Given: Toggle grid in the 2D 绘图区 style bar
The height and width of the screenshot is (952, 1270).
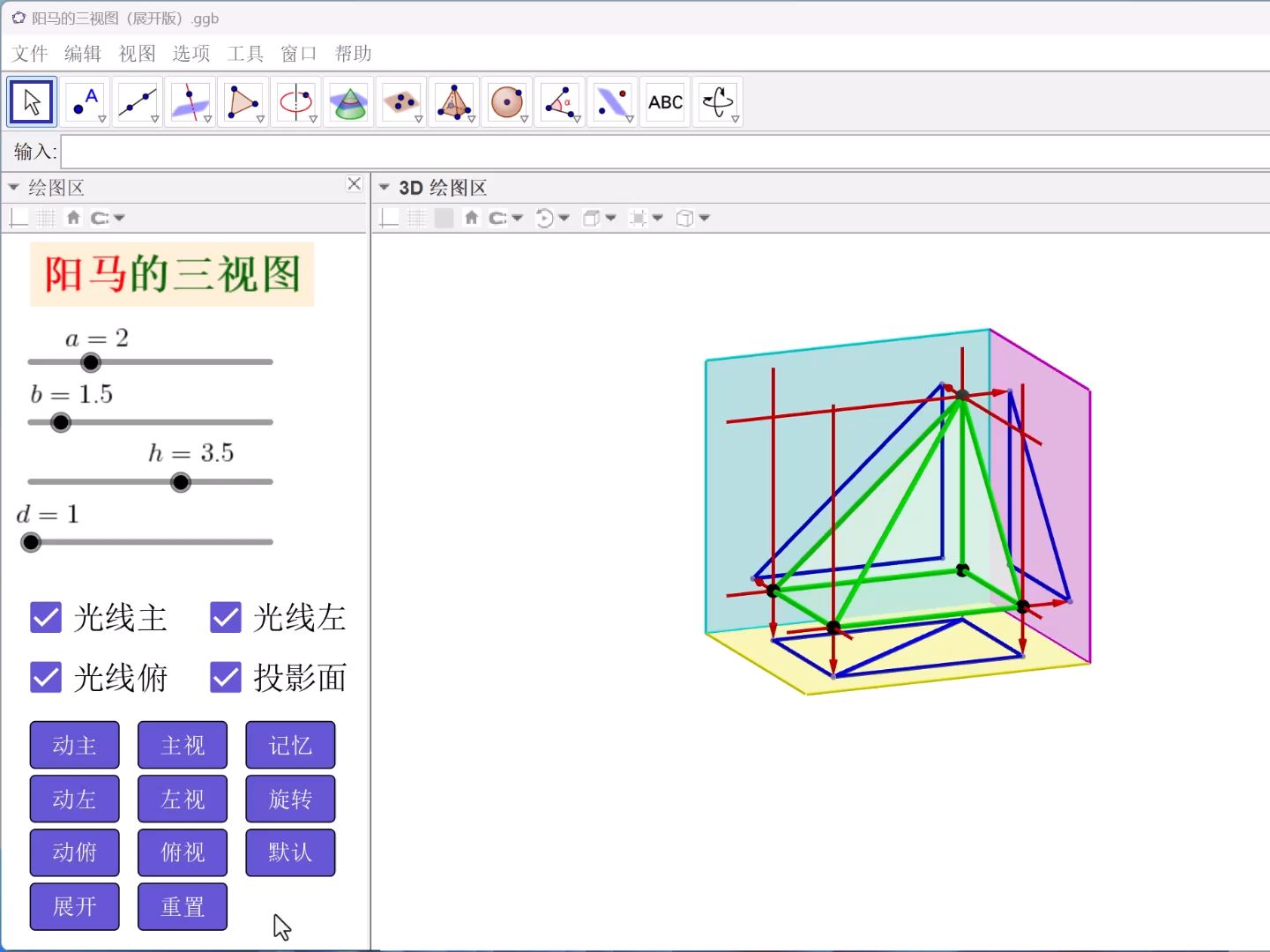Looking at the screenshot, I should click(x=46, y=218).
